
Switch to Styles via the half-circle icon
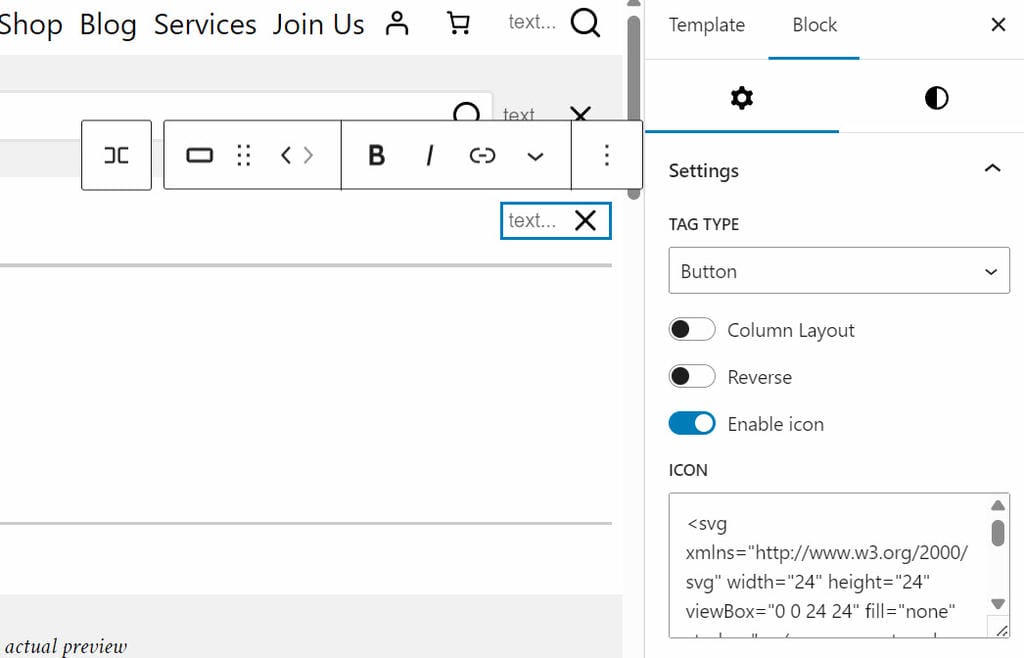point(936,98)
